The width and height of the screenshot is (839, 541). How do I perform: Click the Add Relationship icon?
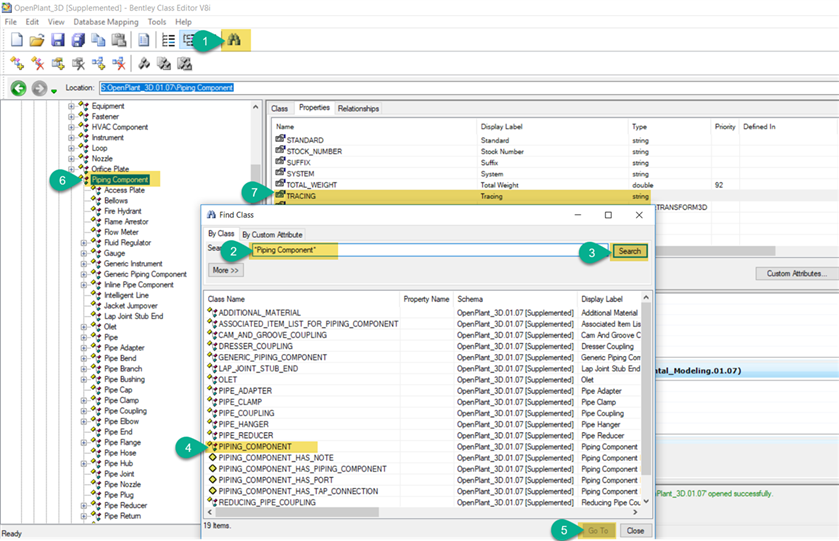pos(98,64)
